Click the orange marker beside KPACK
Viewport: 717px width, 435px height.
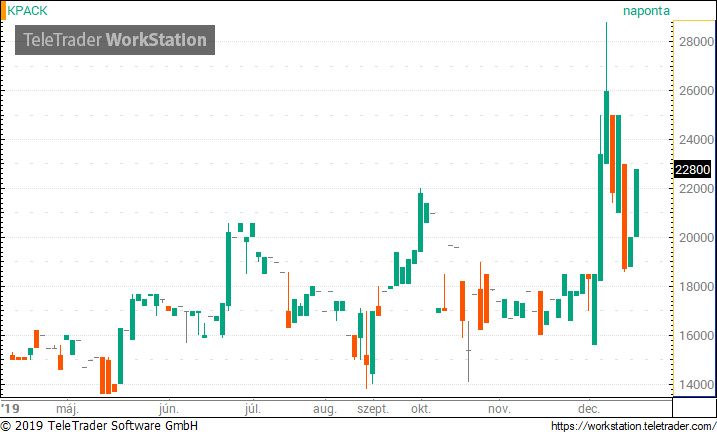(x=3, y=11)
